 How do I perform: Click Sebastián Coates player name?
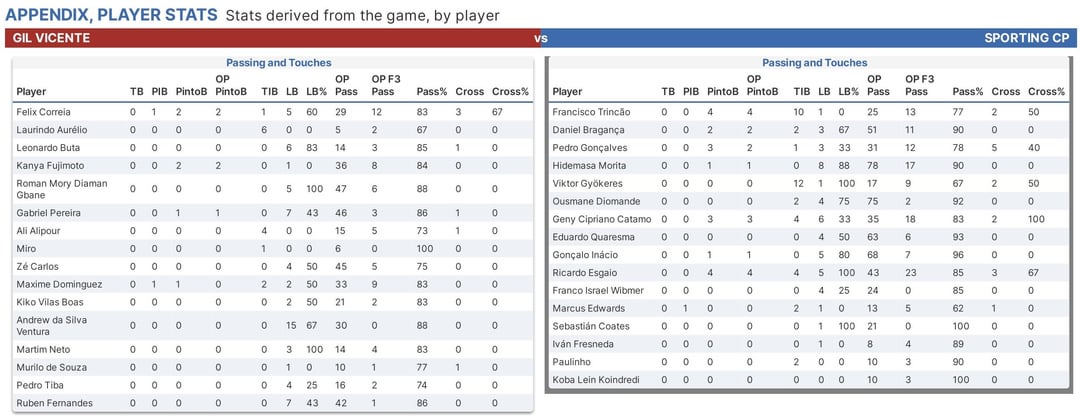click(590, 326)
